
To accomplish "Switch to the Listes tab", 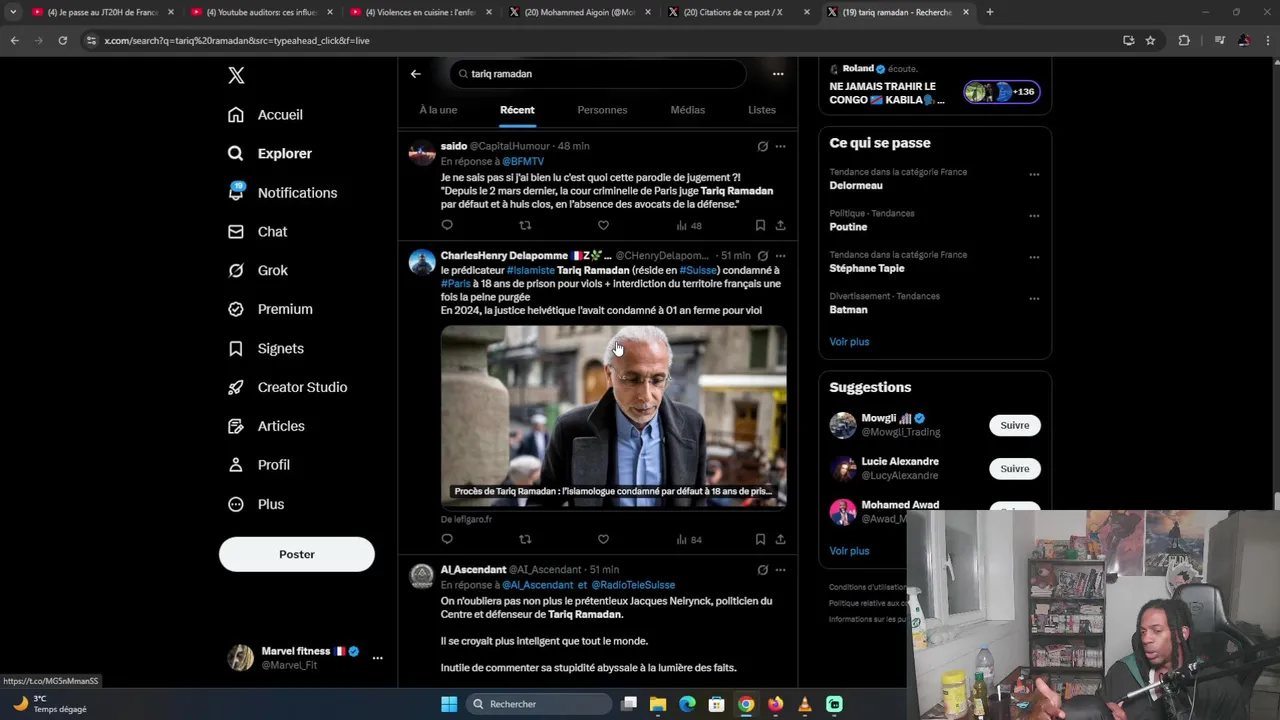I will point(762,110).
